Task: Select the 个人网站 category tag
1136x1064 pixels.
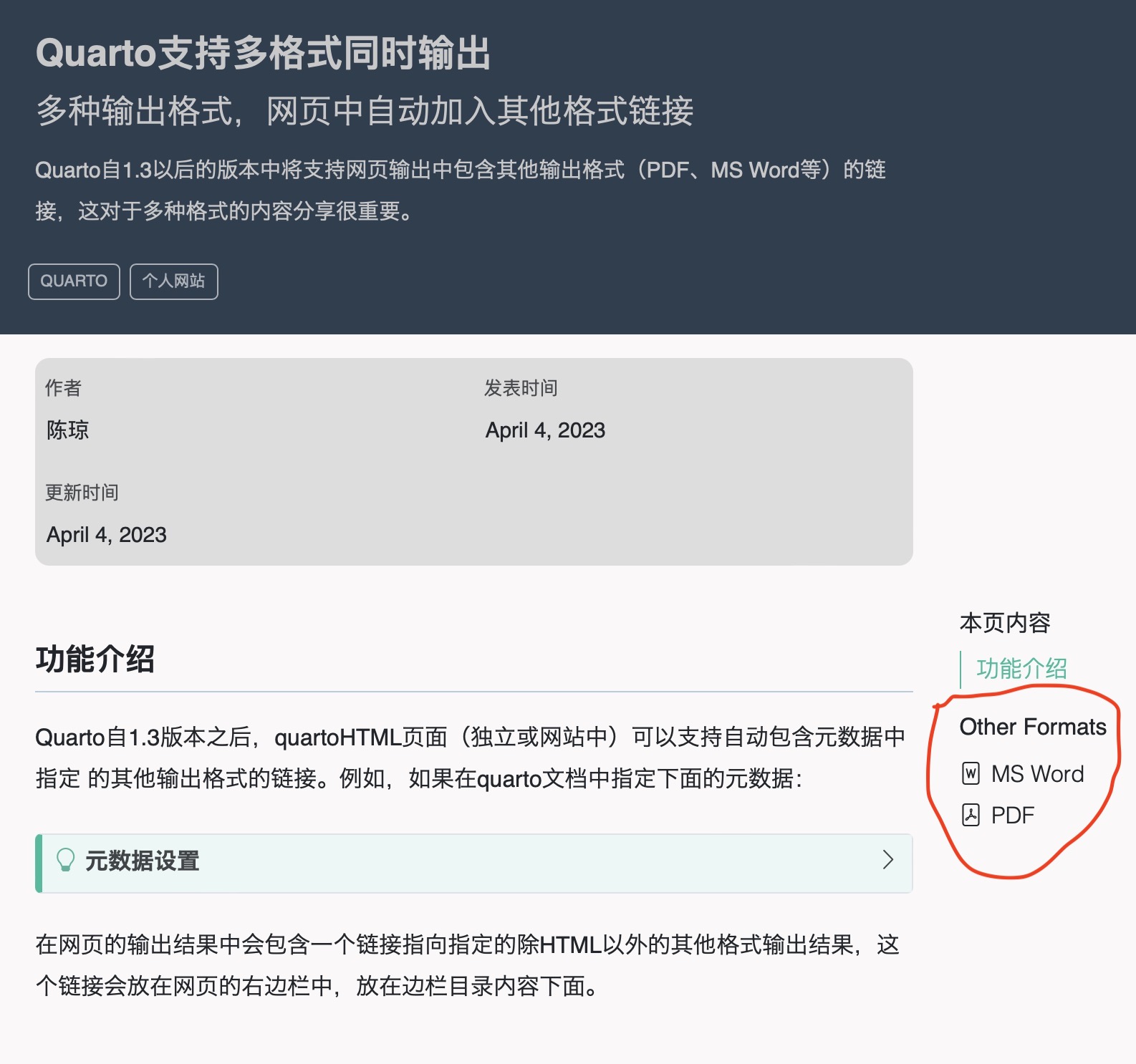Action: click(x=174, y=281)
